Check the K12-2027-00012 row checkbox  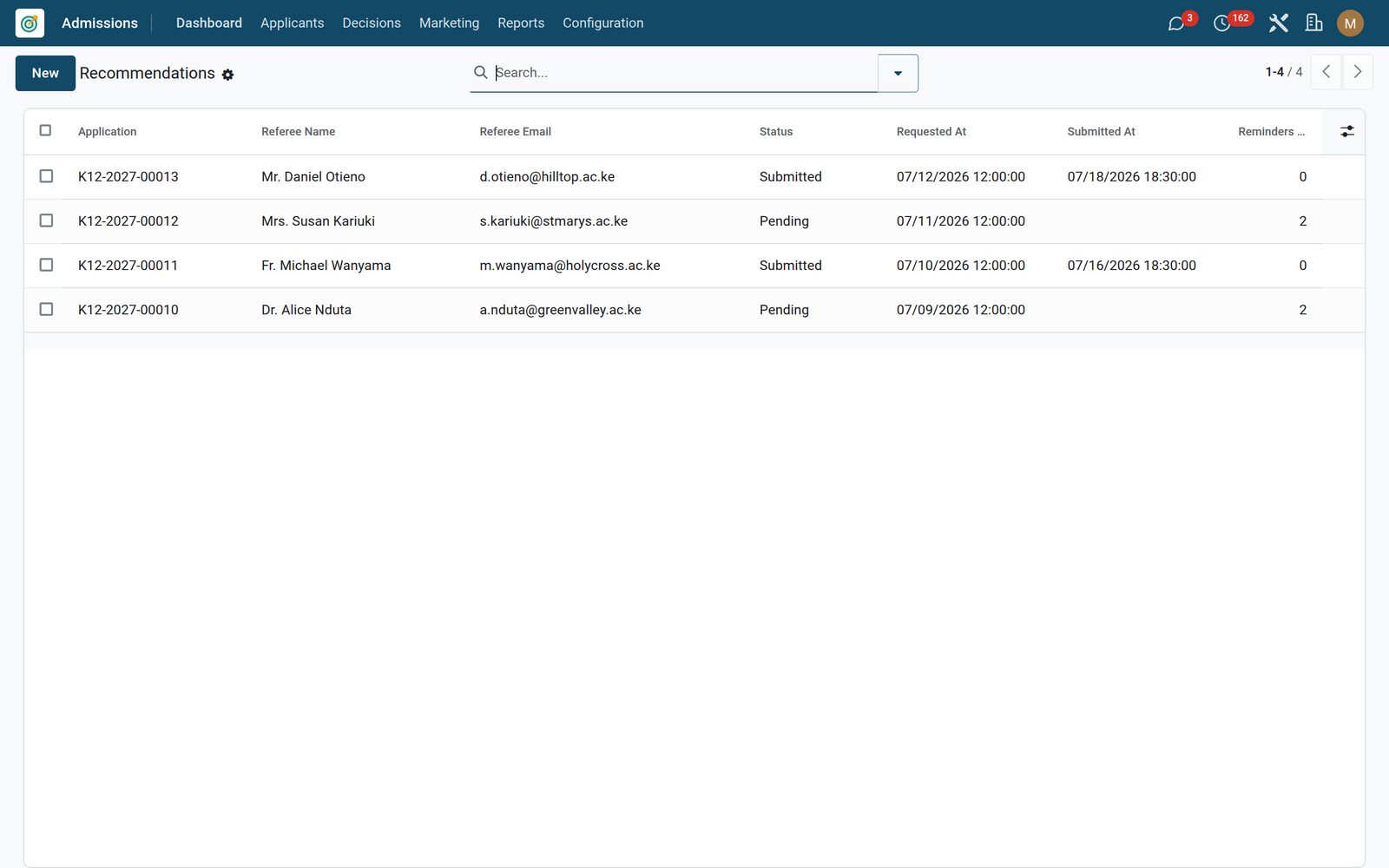tap(46, 220)
